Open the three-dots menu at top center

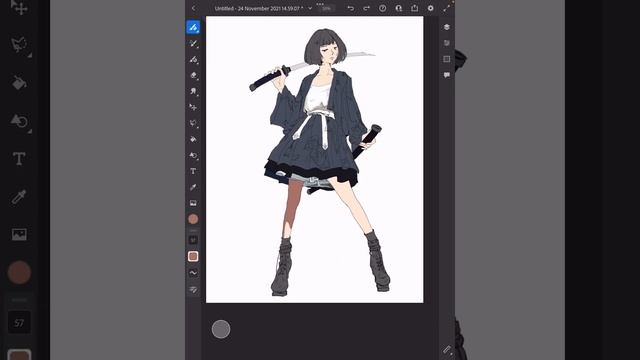pos(320,4)
